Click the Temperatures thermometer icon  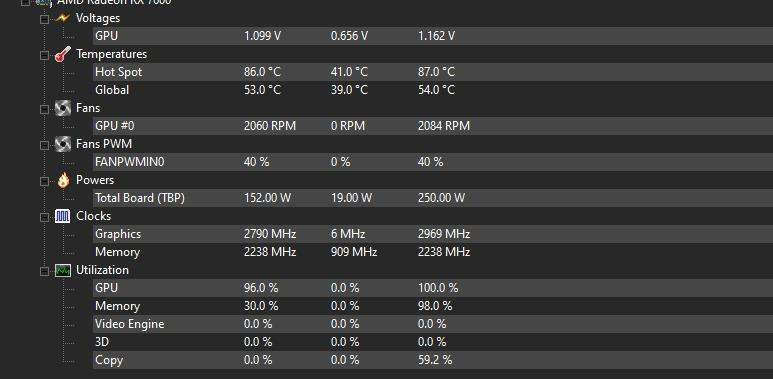(63, 54)
